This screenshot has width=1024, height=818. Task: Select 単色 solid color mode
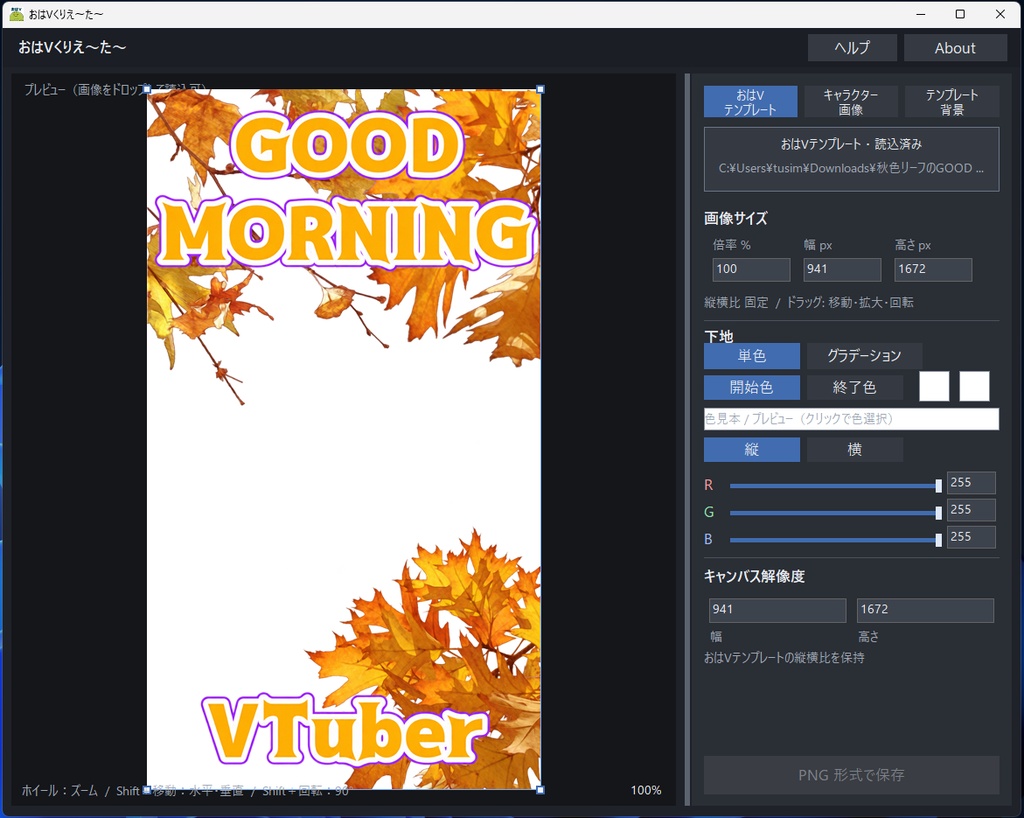click(x=752, y=356)
